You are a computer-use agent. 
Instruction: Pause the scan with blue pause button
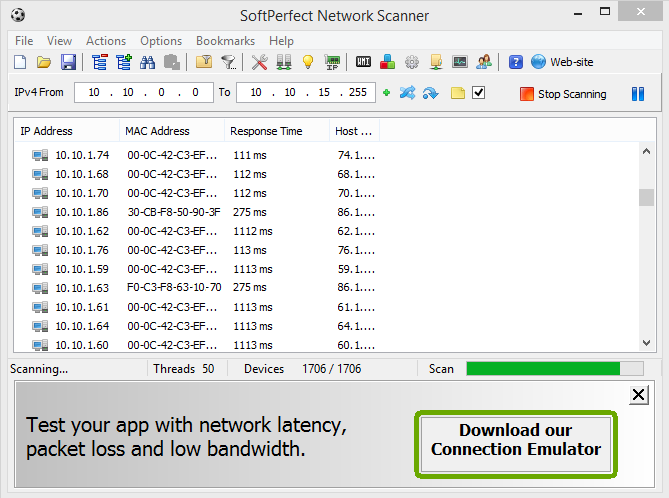(x=638, y=94)
